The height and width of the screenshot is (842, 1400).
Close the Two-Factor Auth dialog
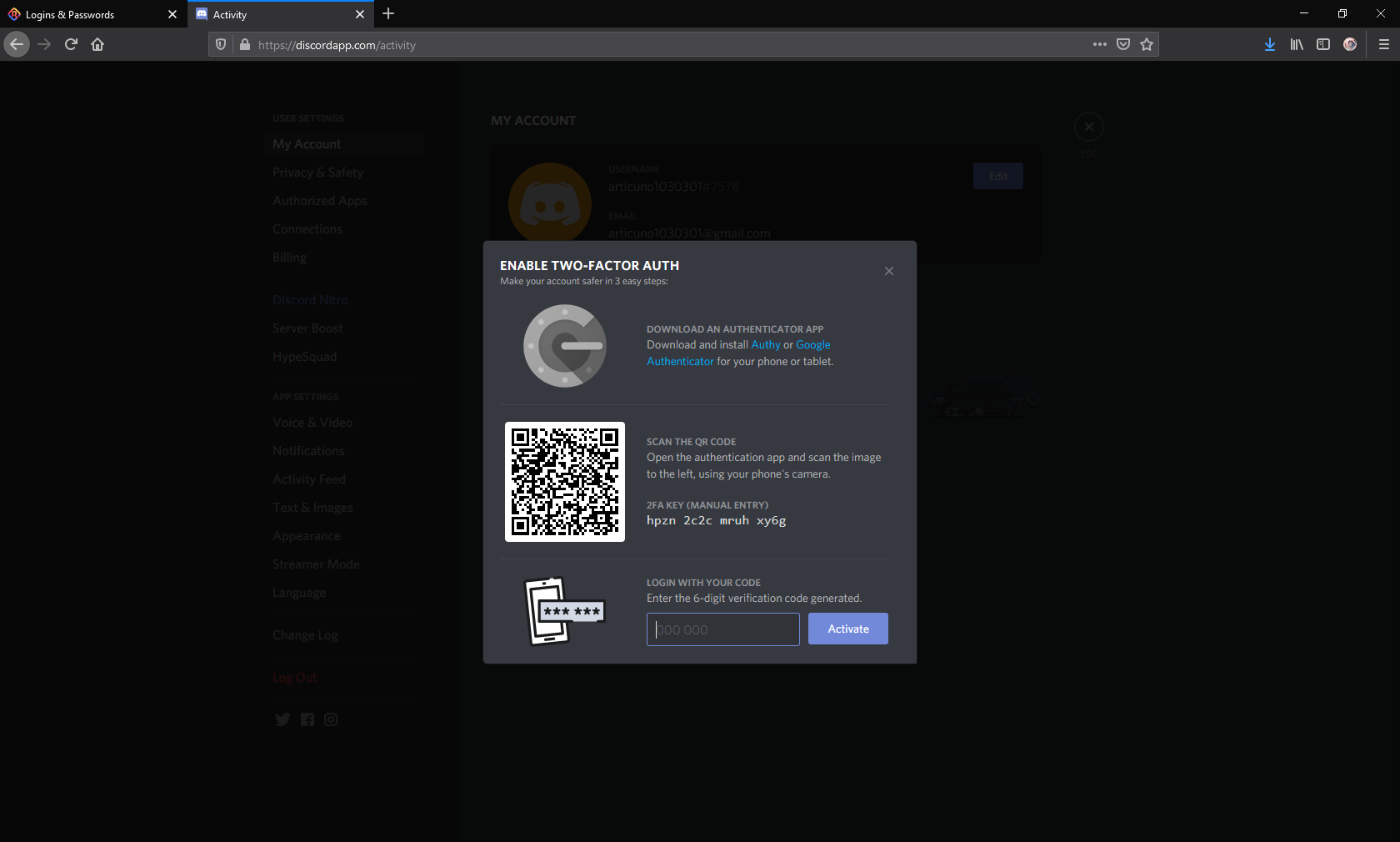point(889,271)
